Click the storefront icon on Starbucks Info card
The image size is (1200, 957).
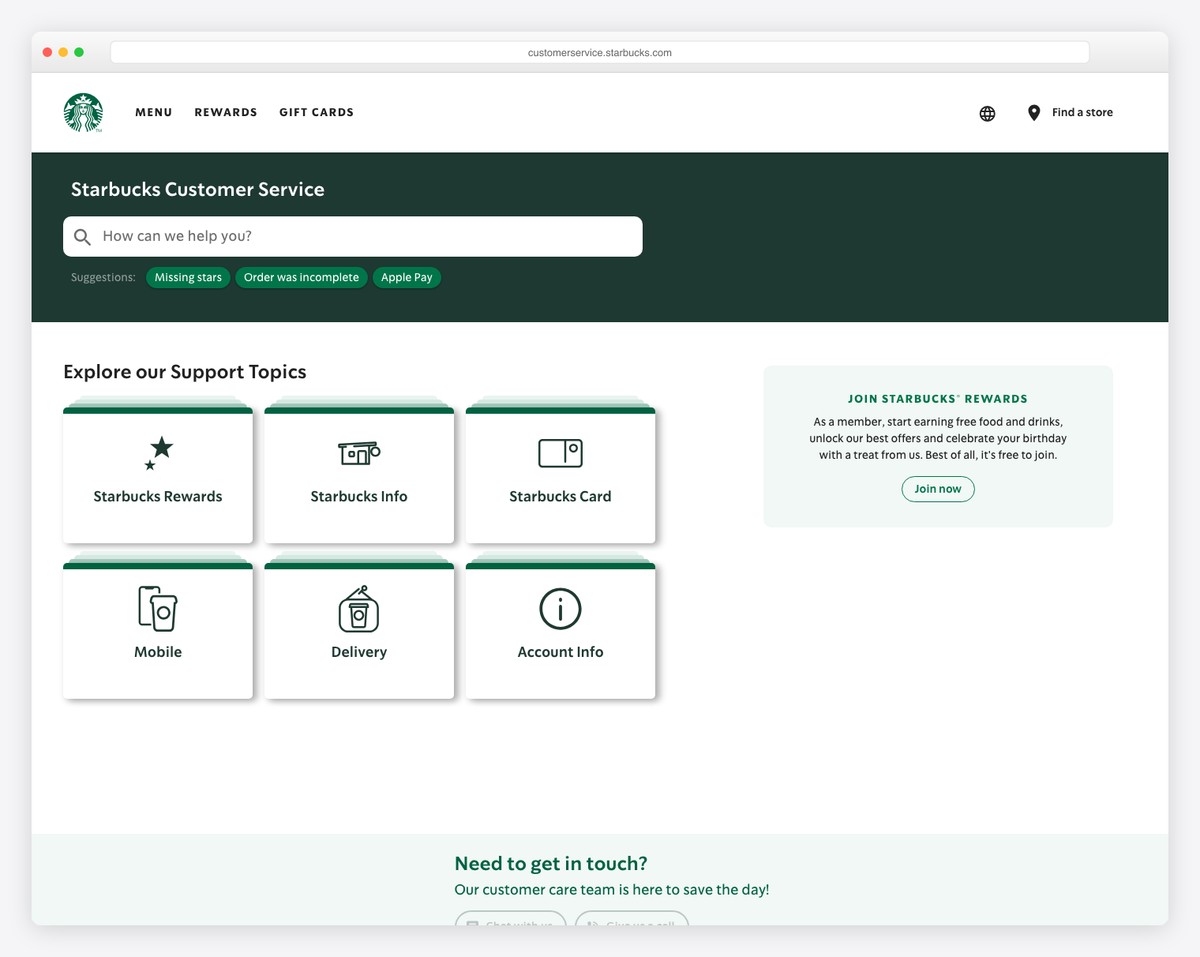tap(359, 452)
